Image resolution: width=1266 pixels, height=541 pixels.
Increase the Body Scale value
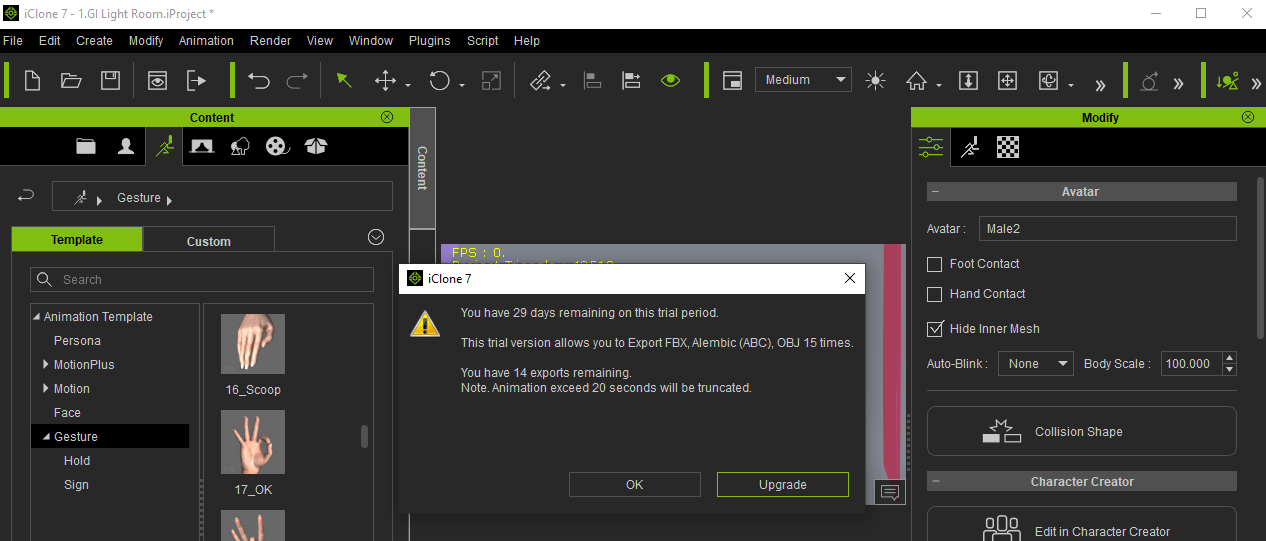(x=1229, y=358)
